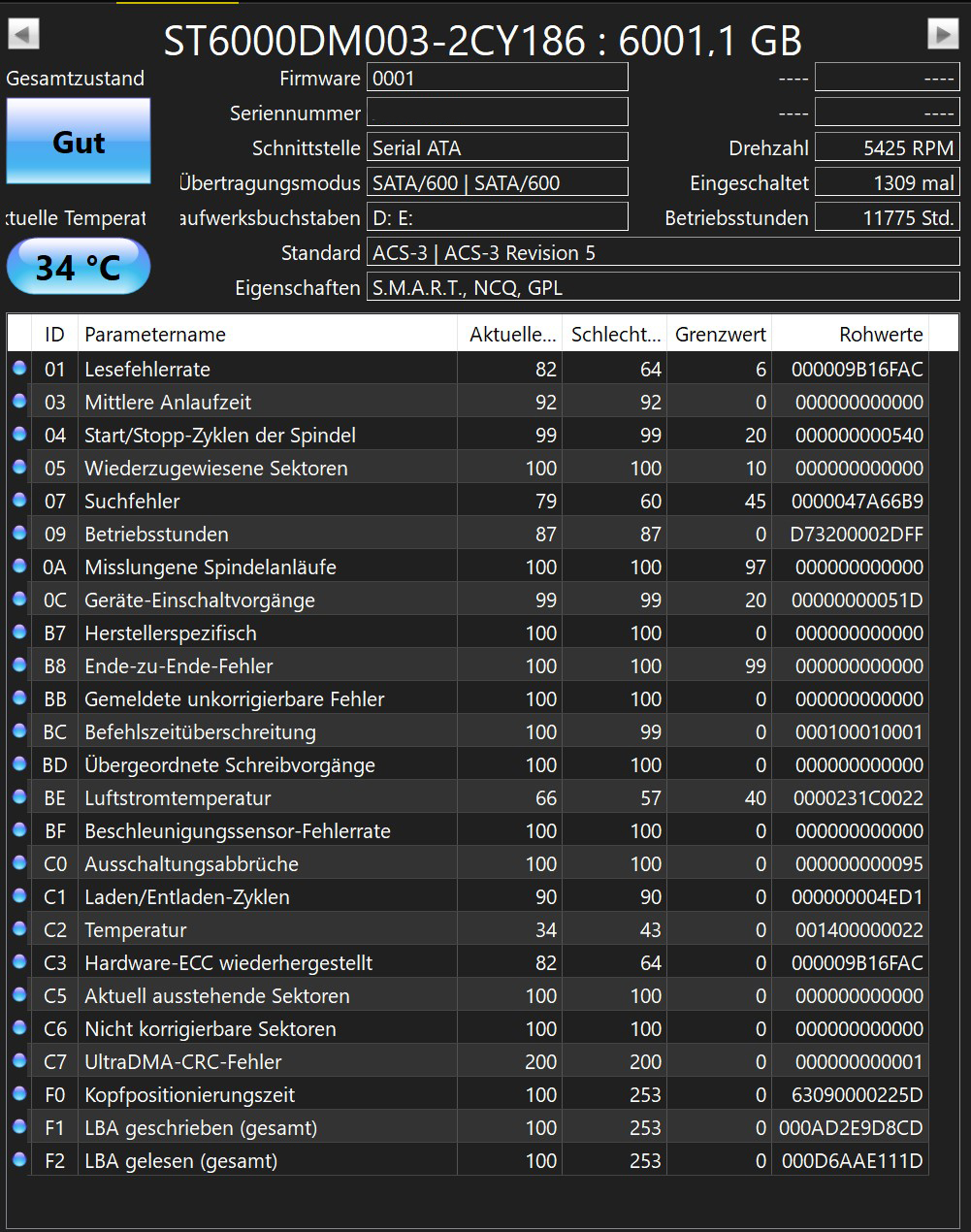Click the drive letters field D: E:
Image resolution: width=971 pixels, height=1232 pixels.
[498, 217]
